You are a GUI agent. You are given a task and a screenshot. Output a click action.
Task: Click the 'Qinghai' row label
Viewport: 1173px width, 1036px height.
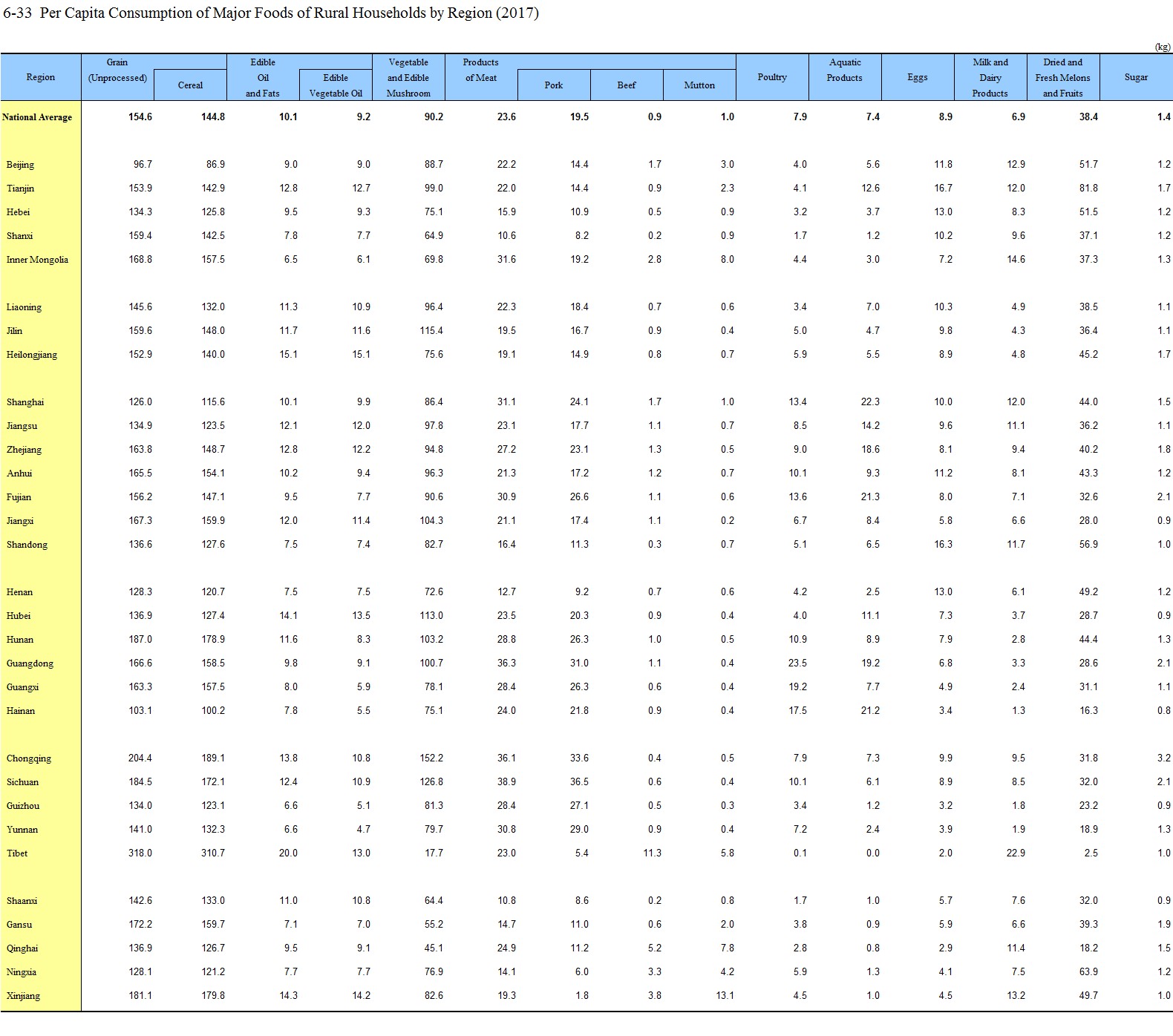tap(22, 948)
